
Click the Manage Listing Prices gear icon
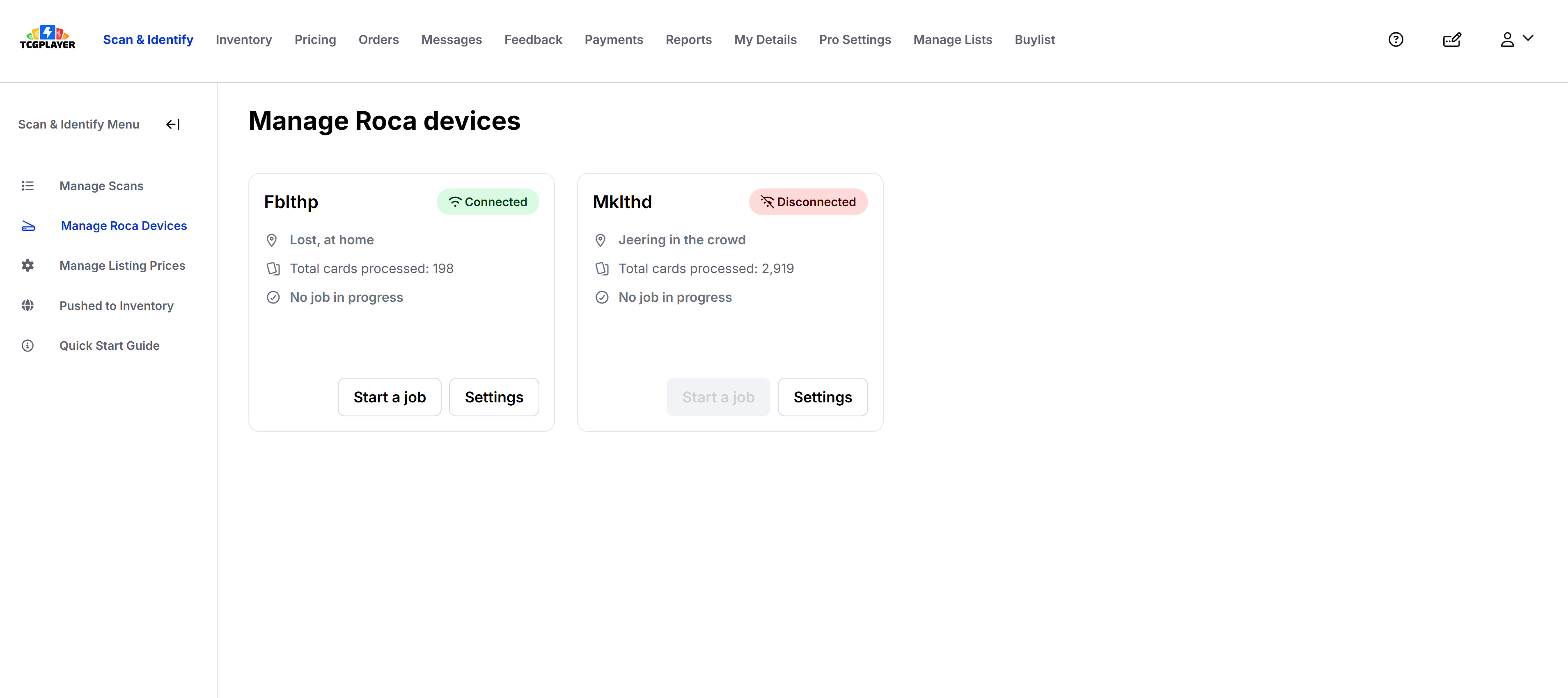coord(28,266)
